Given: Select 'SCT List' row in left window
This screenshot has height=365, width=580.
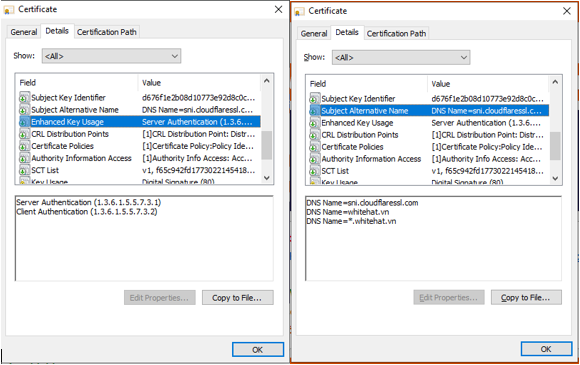Looking at the screenshot, I should coord(139,170).
